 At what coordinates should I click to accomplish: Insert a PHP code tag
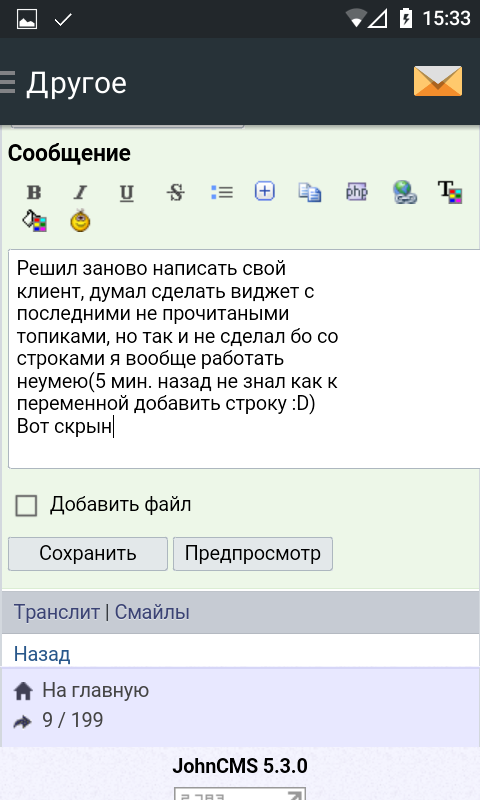point(356,191)
